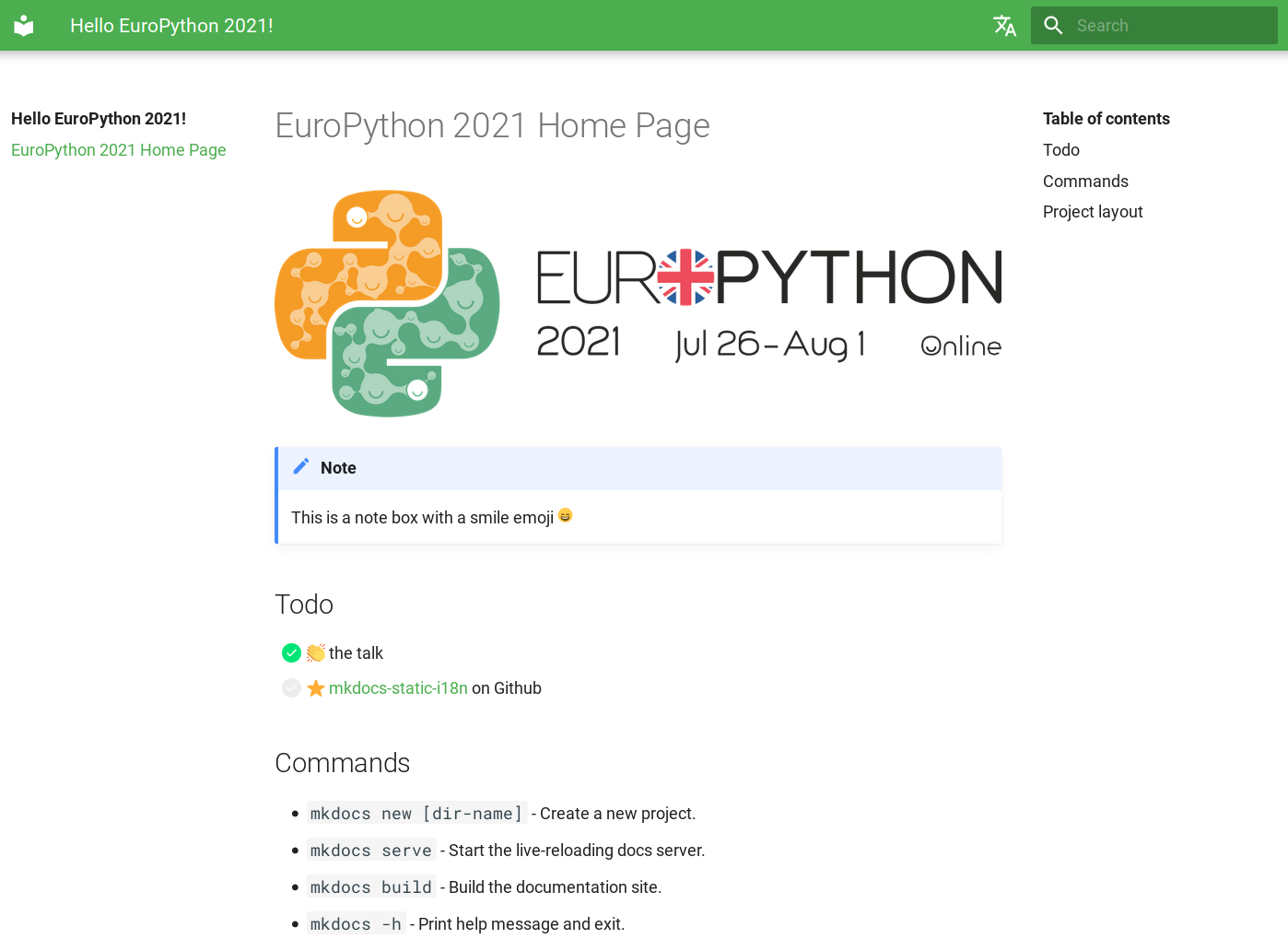Click the star icon beside mkdocs-static-i18n
Image resolution: width=1288 pixels, height=939 pixels.
point(315,687)
